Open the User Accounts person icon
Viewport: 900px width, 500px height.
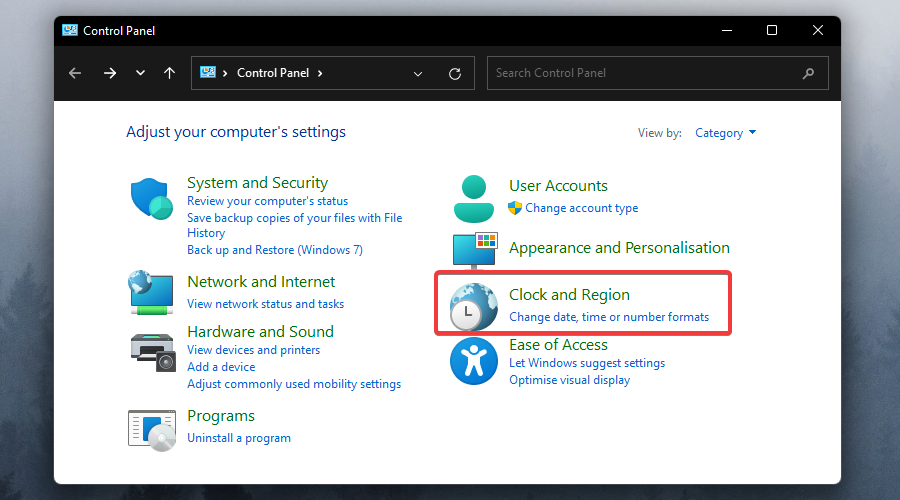tap(474, 199)
